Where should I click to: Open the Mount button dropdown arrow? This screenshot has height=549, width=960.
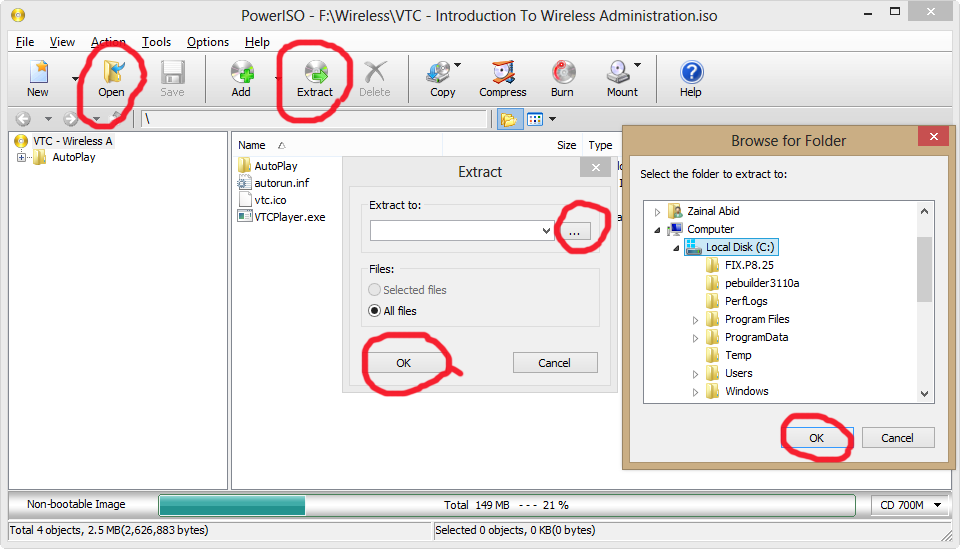coord(638,65)
